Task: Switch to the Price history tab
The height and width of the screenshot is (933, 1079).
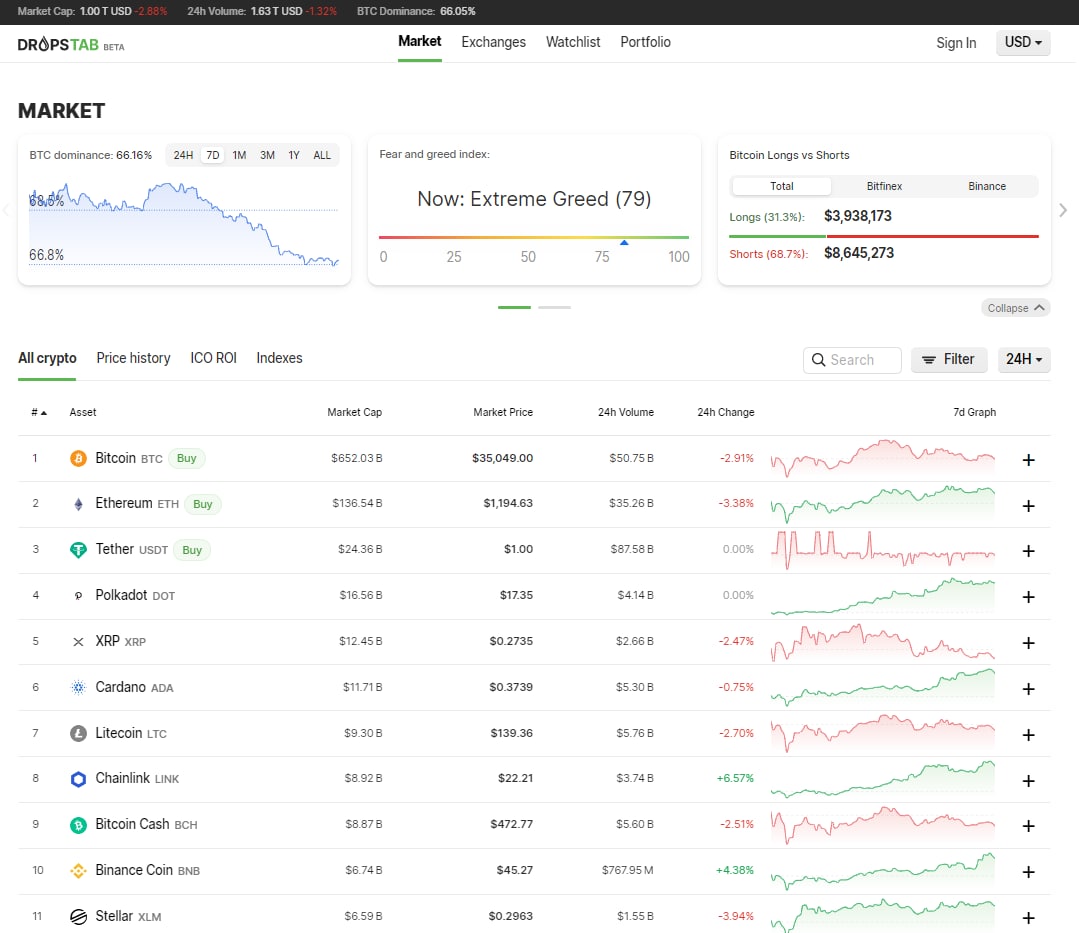Action: click(133, 358)
